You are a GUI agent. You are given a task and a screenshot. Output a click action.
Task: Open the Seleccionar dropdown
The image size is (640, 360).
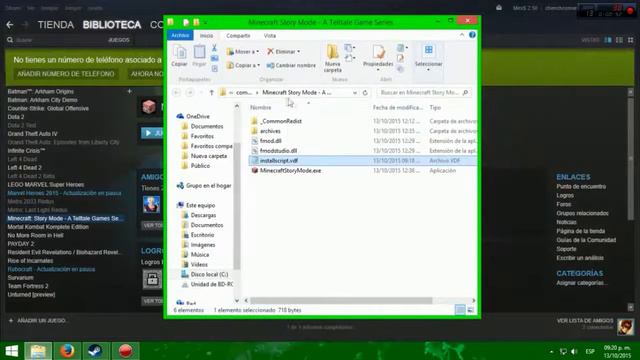pyautogui.click(x=428, y=58)
